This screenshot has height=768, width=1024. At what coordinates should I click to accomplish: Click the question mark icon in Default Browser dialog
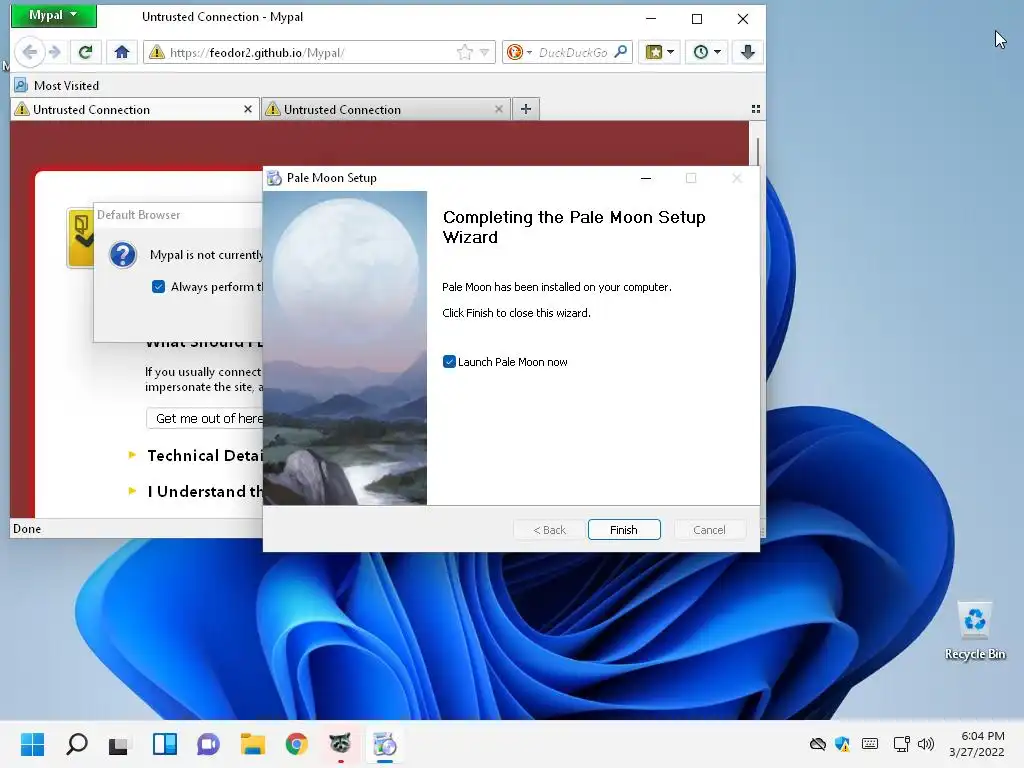[x=123, y=255]
